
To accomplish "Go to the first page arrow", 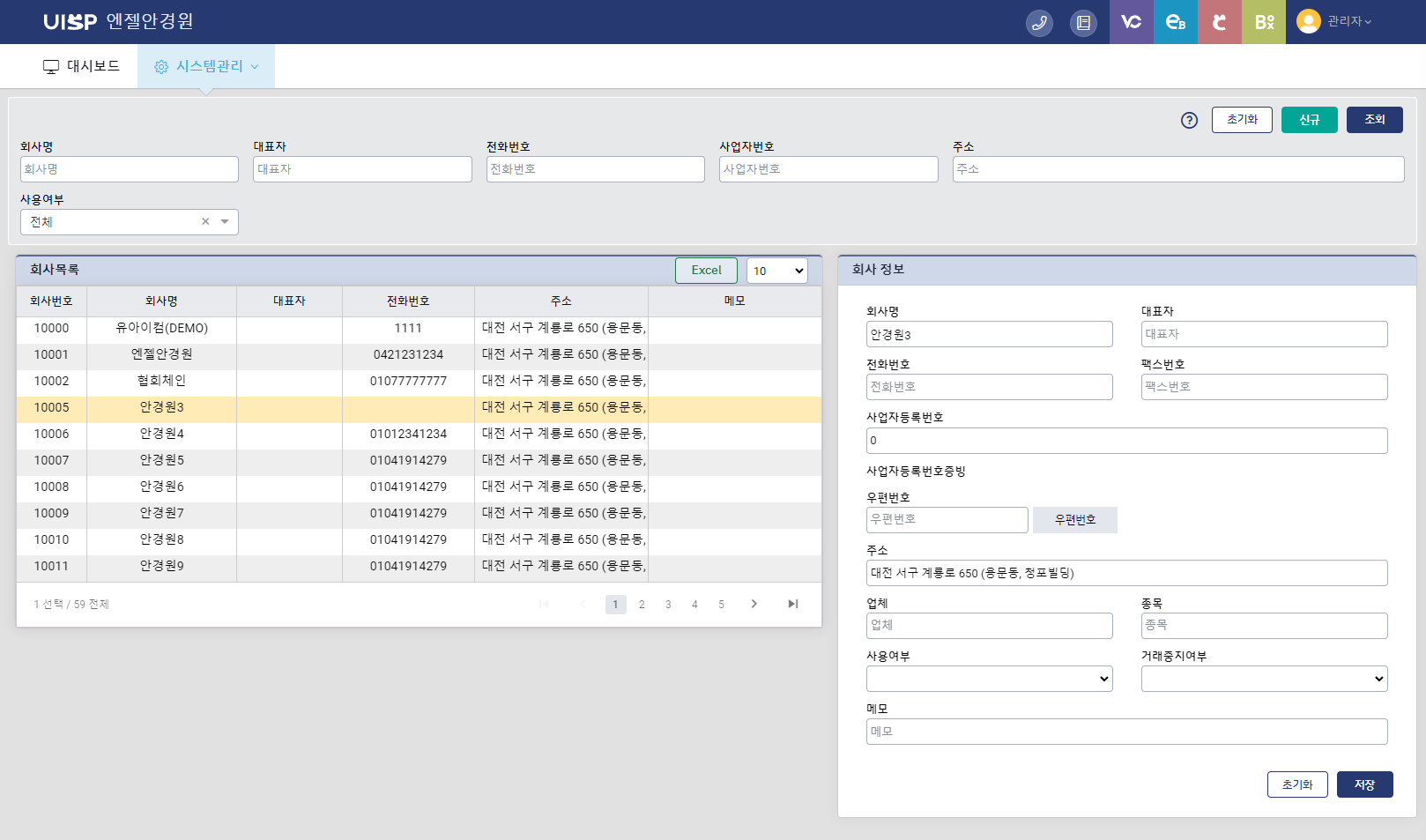I will click(x=545, y=604).
